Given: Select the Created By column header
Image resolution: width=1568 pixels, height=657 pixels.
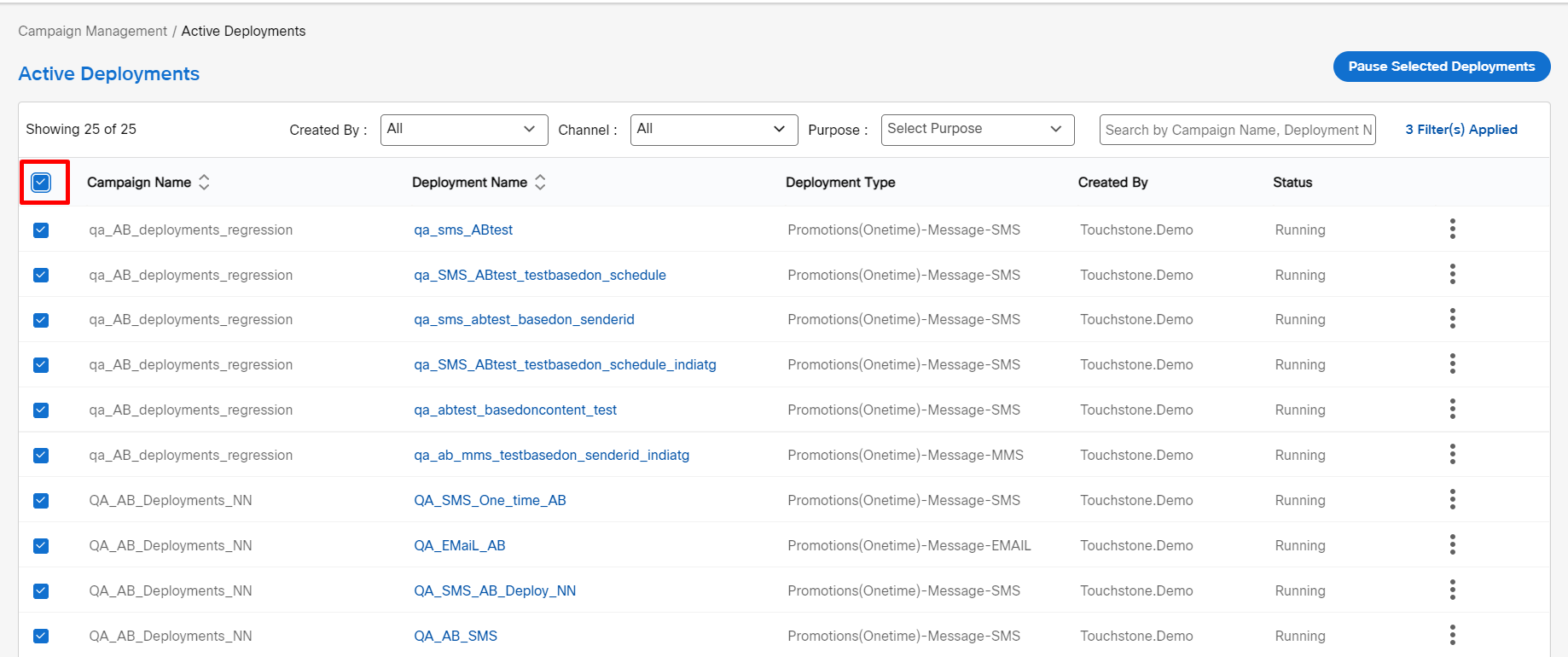Looking at the screenshot, I should pos(1112,183).
